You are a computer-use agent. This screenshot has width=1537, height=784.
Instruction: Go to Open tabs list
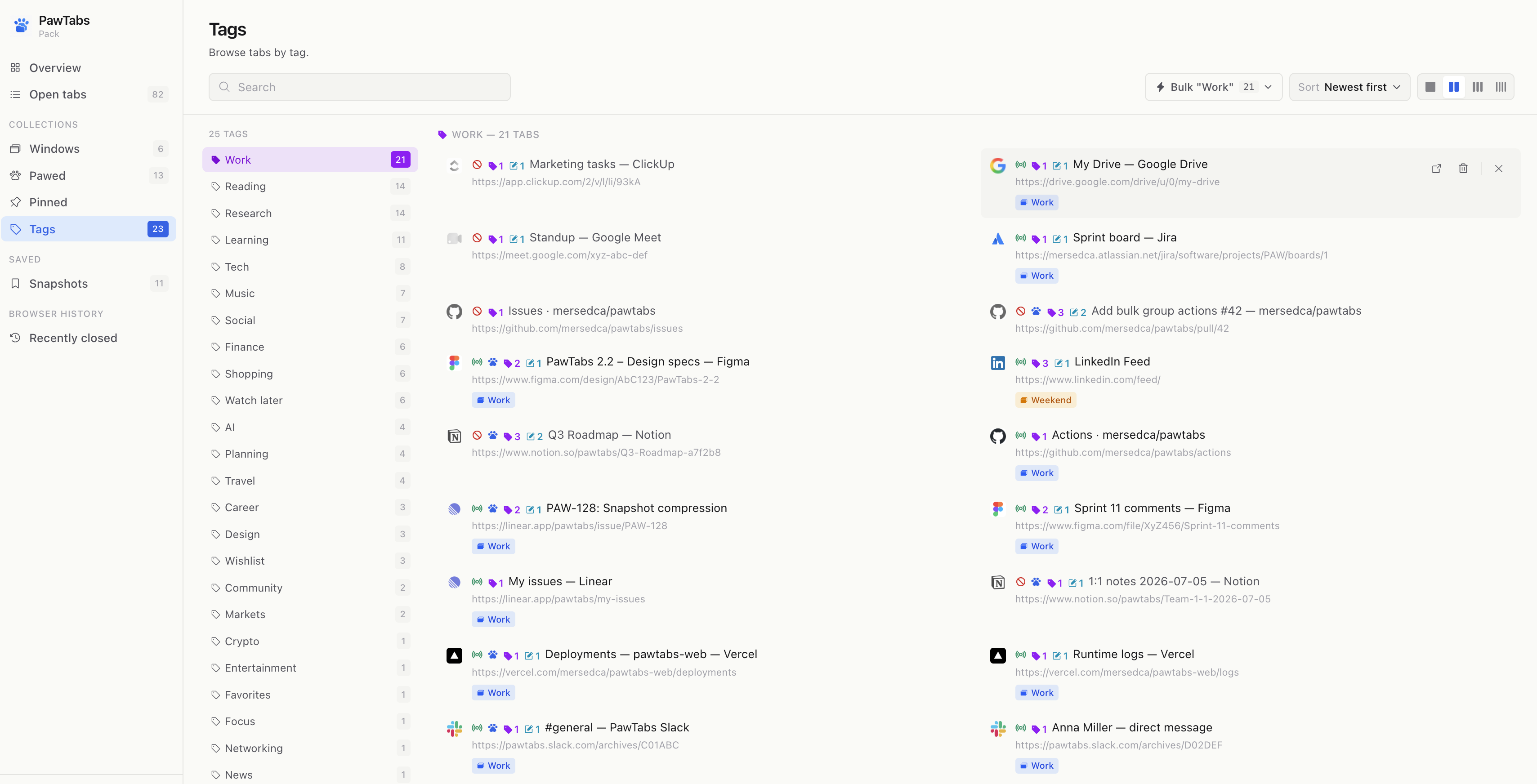[x=88, y=94]
